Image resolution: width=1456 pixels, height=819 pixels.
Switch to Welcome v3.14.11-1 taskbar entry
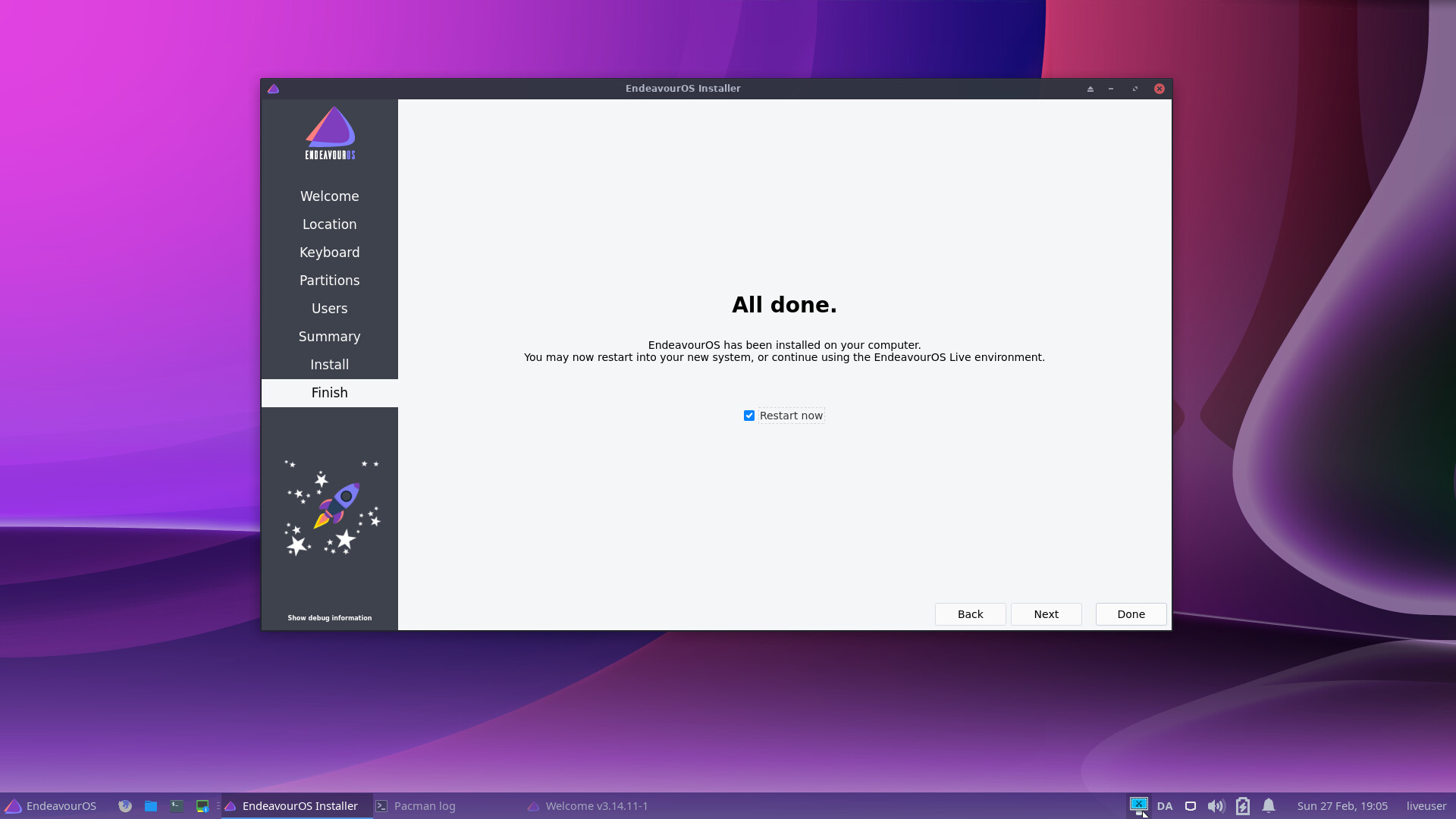coord(601,806)
